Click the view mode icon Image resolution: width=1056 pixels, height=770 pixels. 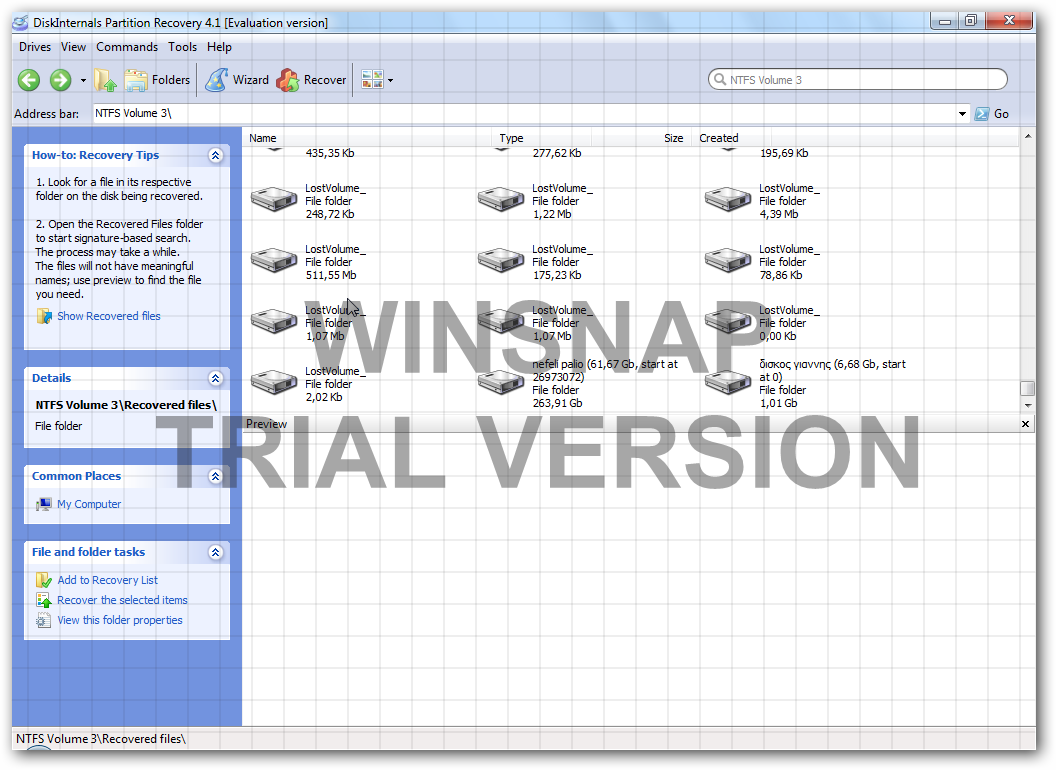(372, 79)
